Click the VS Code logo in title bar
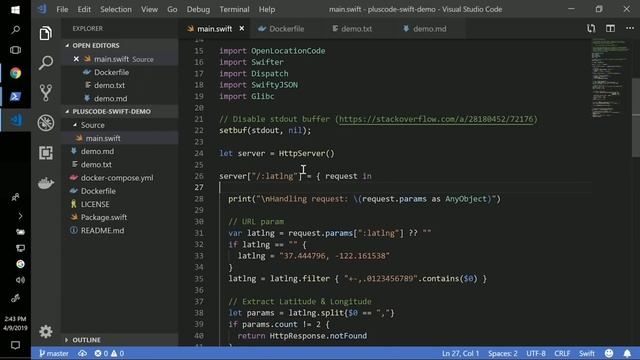 click(42, 9)
